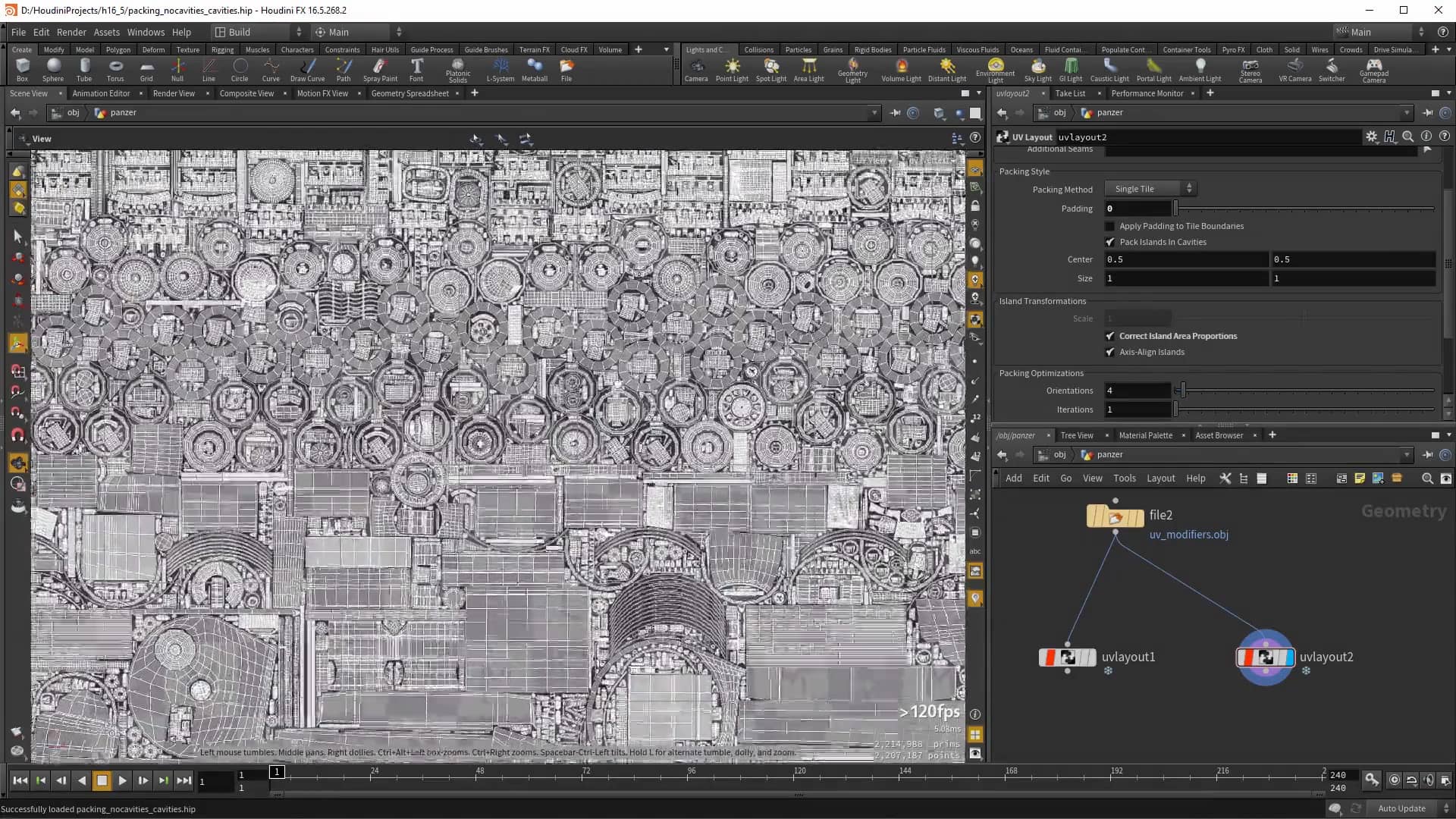Open the network editor search icon

[1428, 479]
